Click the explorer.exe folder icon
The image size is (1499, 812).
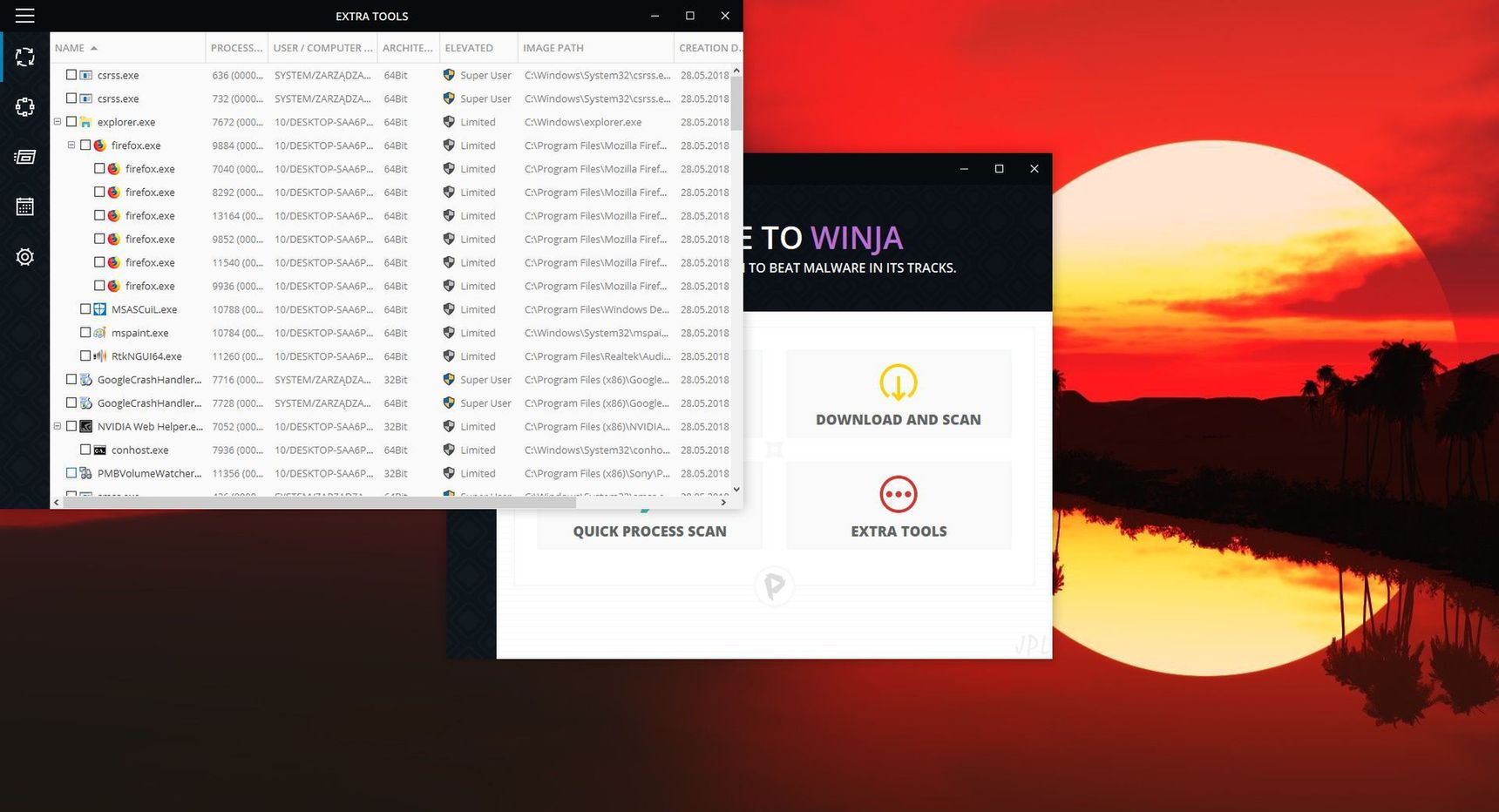tap(86, 122)
